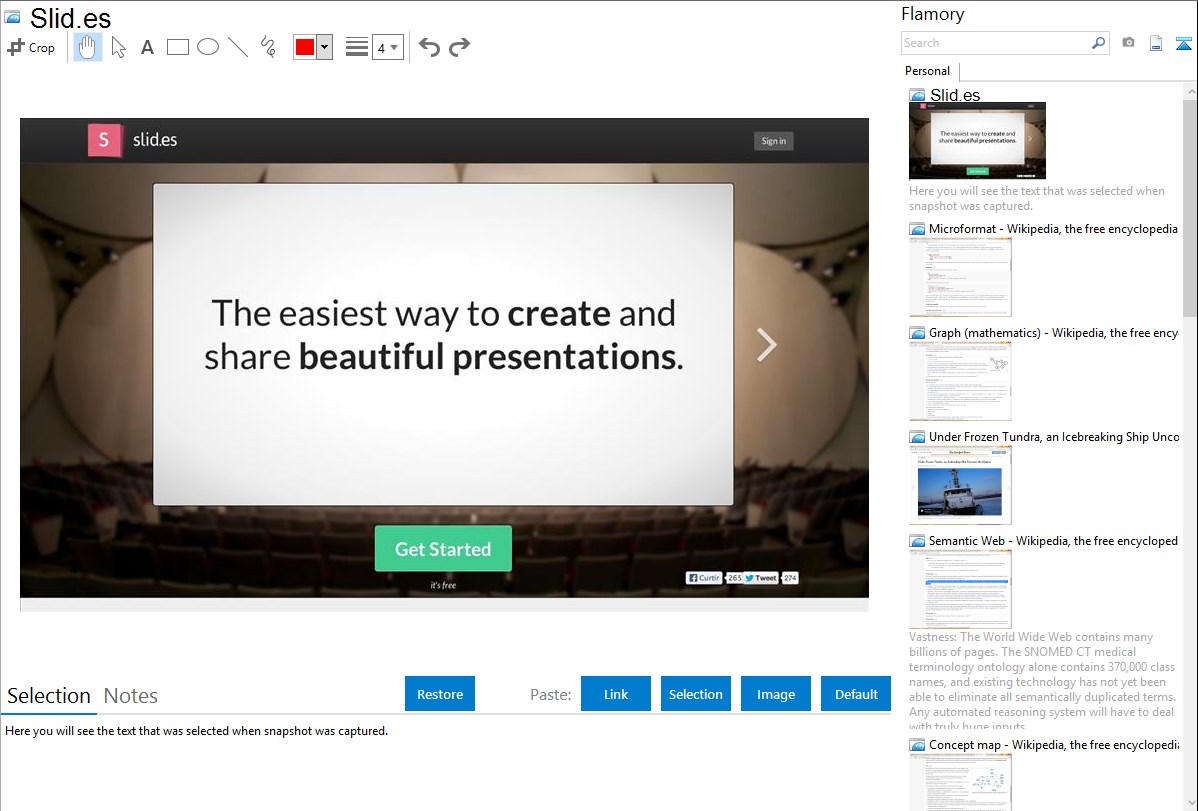Open the Concept map snapshot thumbnail
This screenshot has width=1198, height=811.
960,782
